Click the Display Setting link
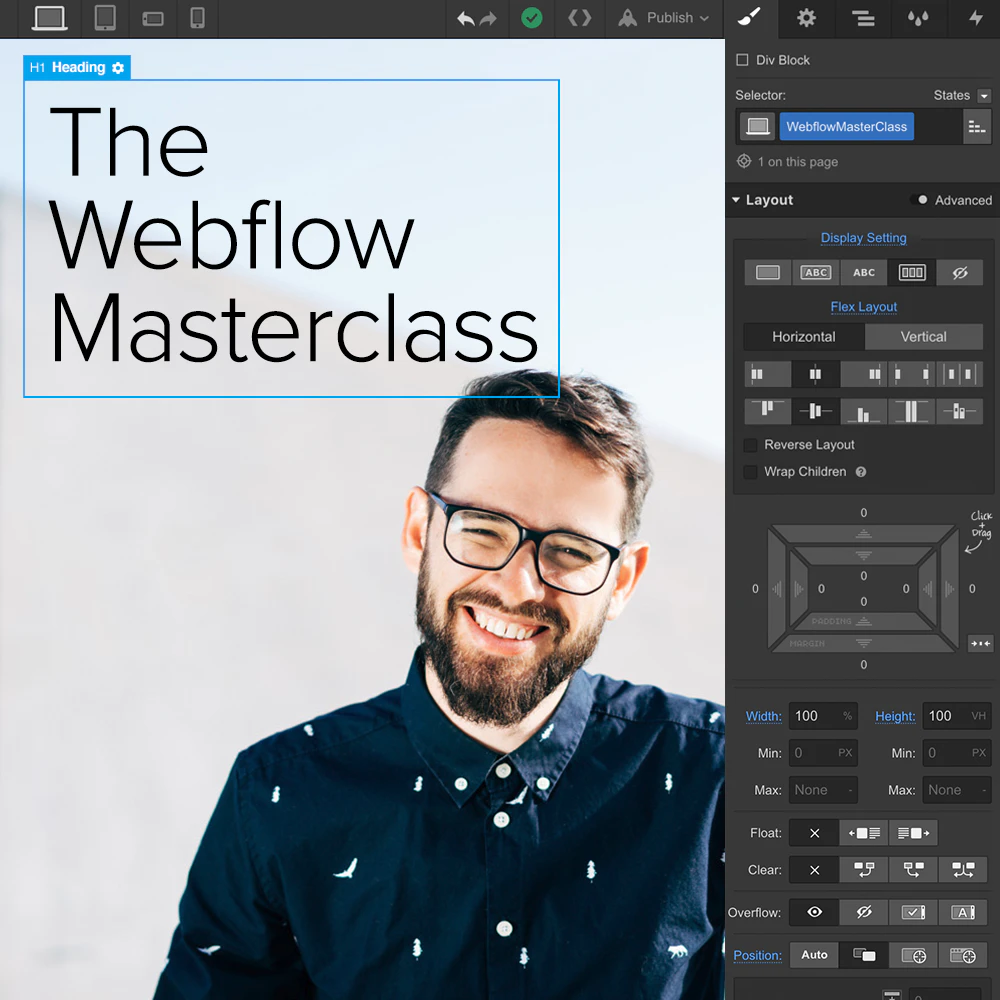Image resolution: width=1000 pixels, height=1000 pixels. click(x=863, y=238)
